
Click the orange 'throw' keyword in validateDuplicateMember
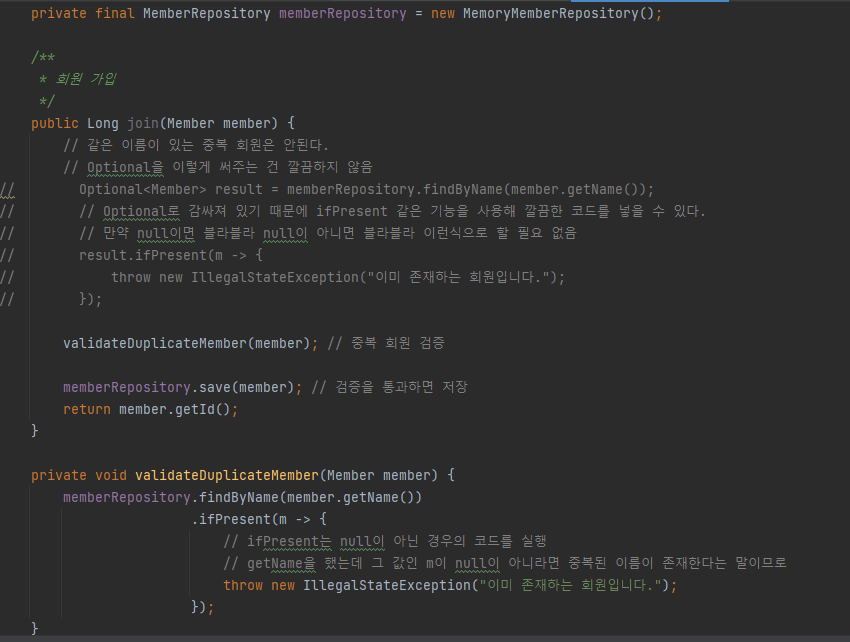pos(243,586)
